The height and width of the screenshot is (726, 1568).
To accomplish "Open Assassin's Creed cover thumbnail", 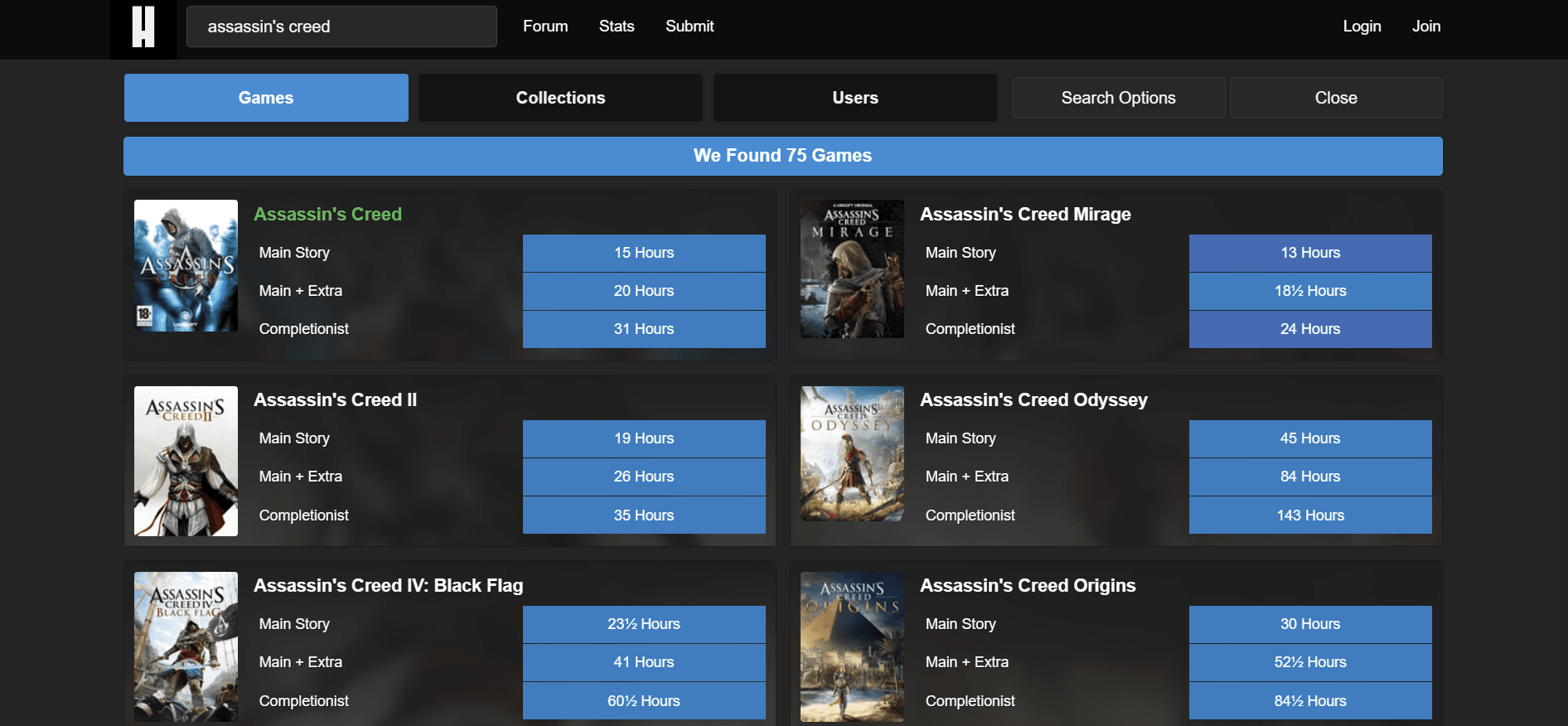I will [186, 265].
